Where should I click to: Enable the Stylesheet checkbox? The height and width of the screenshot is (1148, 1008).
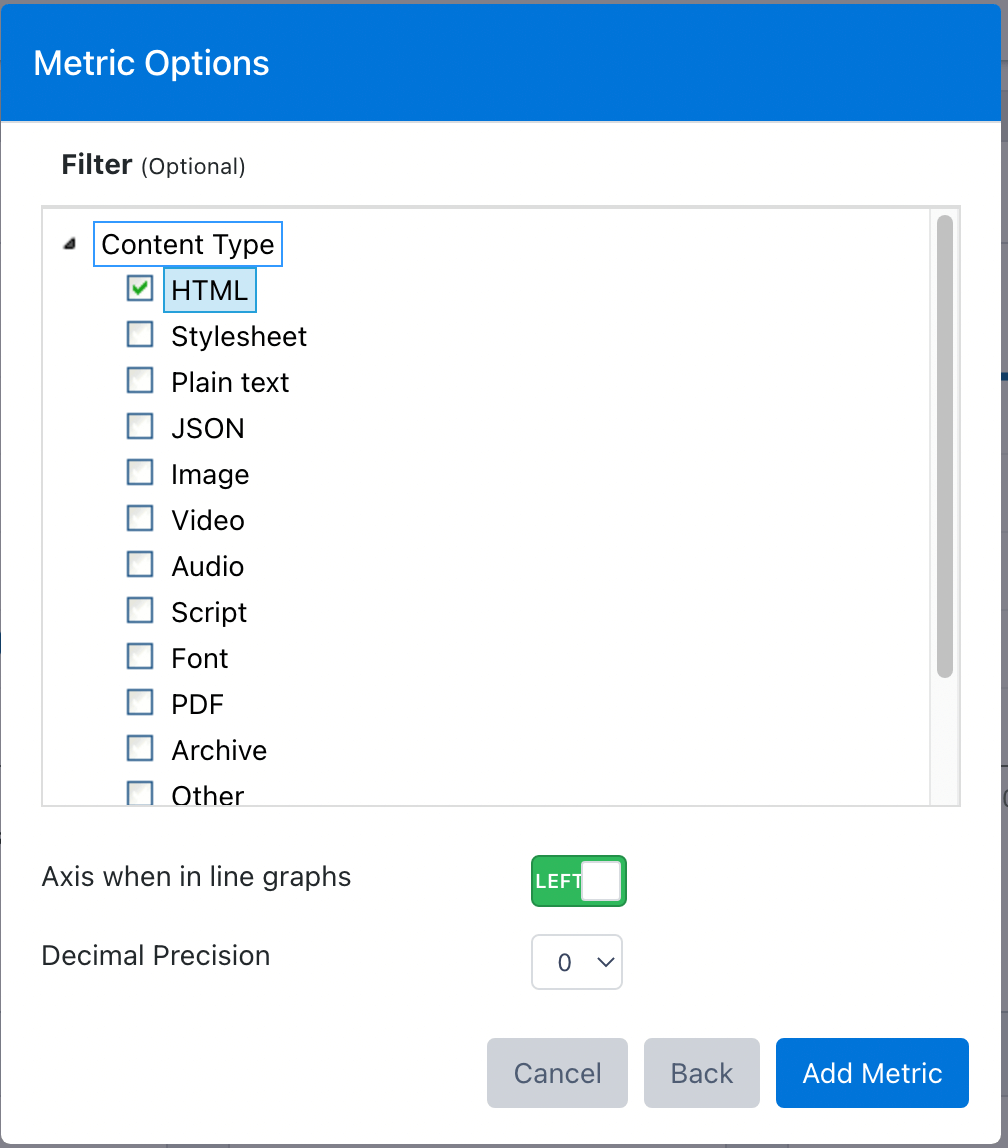tap(140, 335)
